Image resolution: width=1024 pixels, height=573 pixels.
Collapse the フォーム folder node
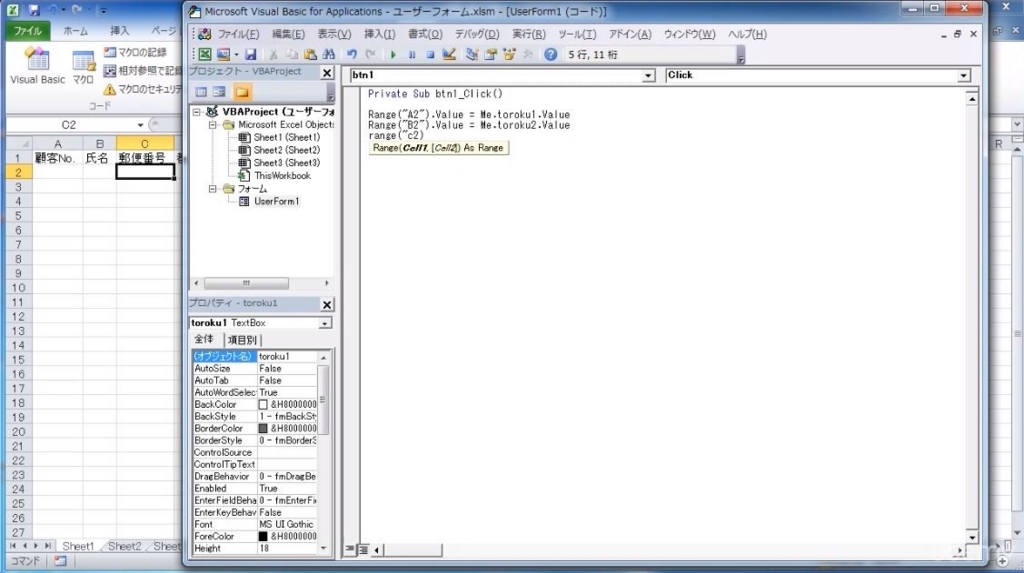coord(212,189)
